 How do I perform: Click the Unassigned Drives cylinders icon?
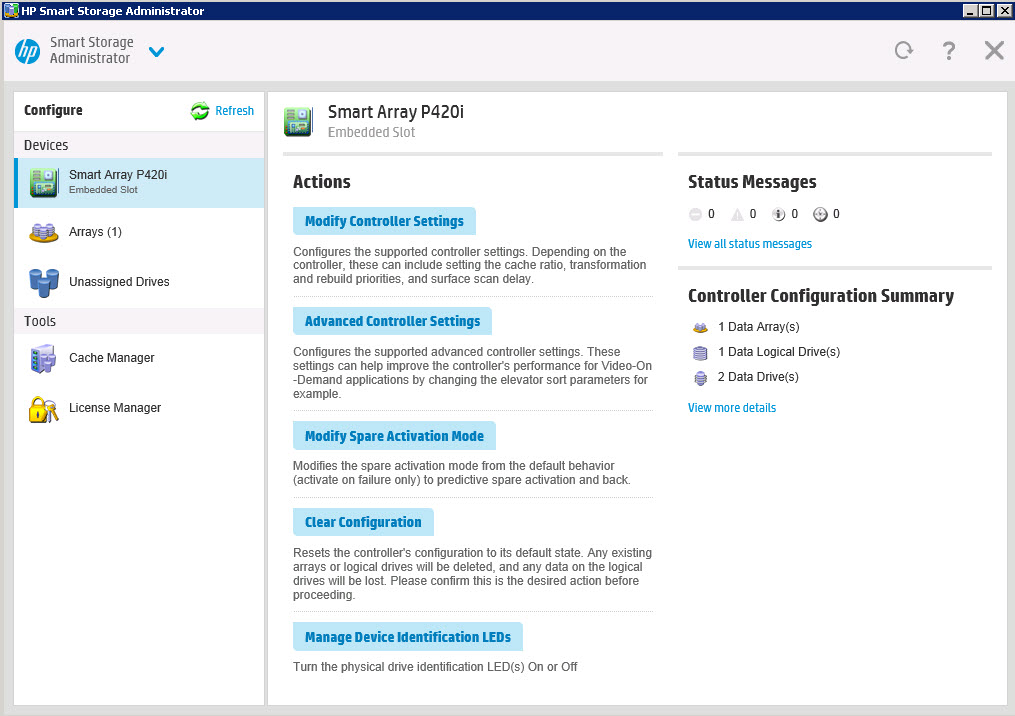(43, 282)
